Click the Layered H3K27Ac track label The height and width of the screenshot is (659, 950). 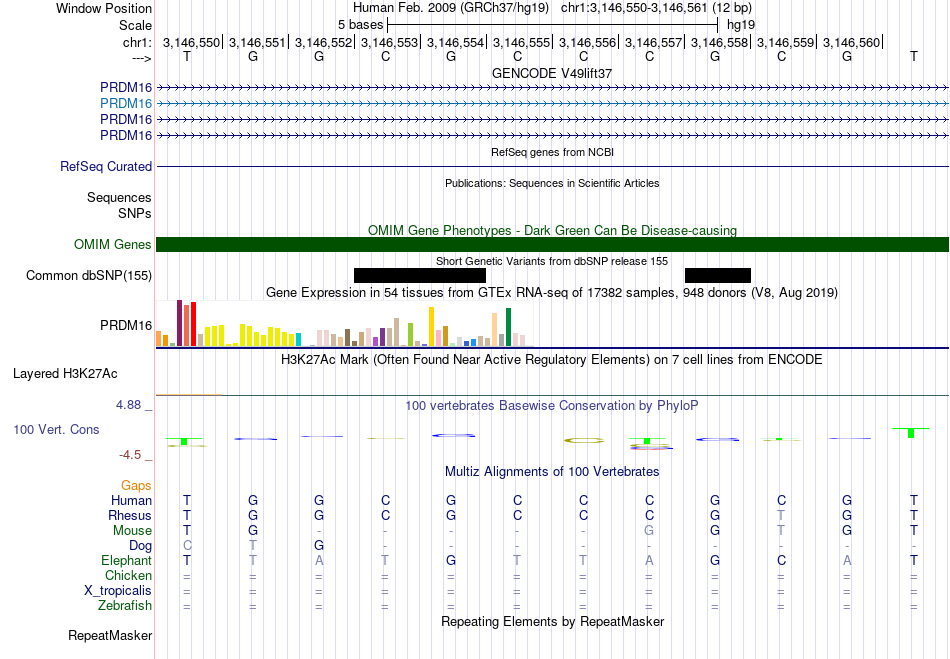coord(65,374)
